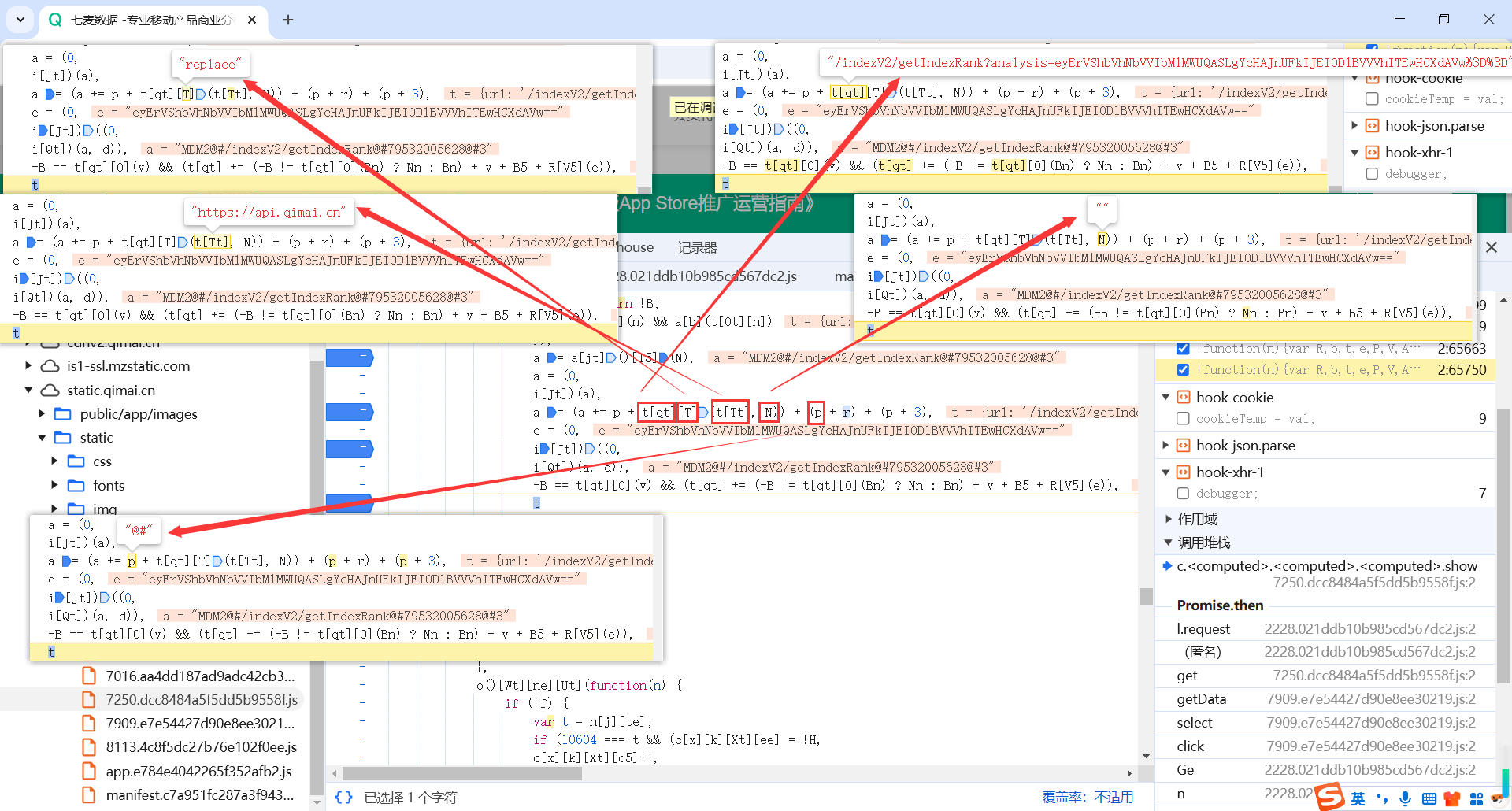Click the css folder icon

[76, 461]
